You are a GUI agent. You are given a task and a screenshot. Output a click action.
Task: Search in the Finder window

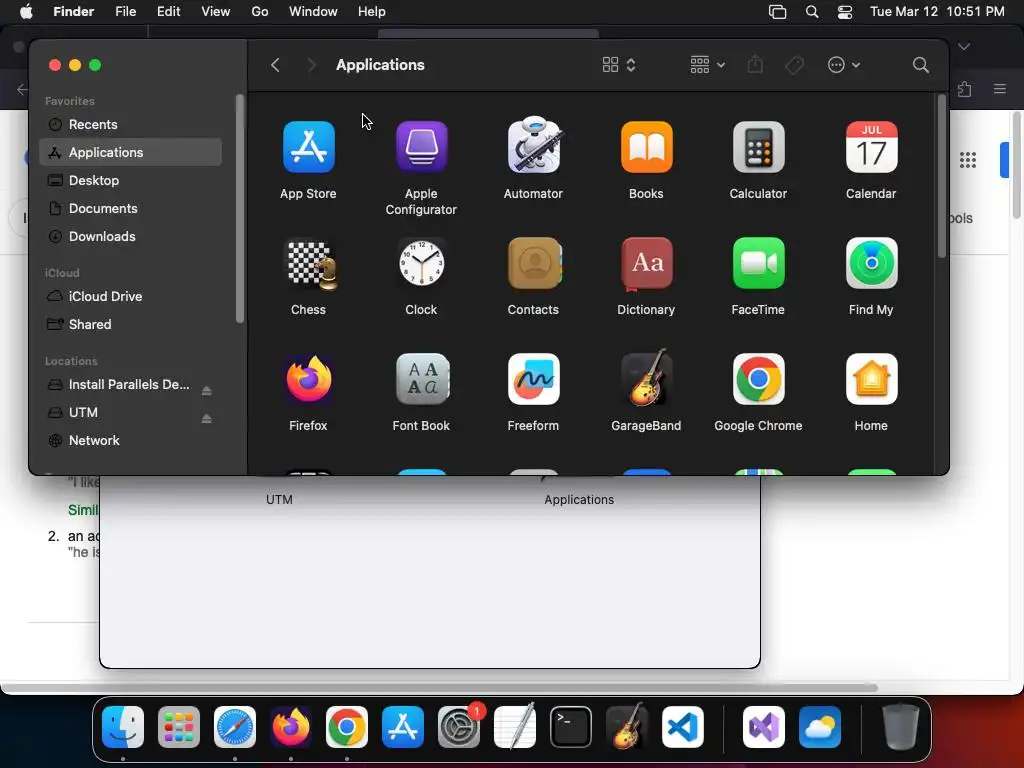point(921,65)
